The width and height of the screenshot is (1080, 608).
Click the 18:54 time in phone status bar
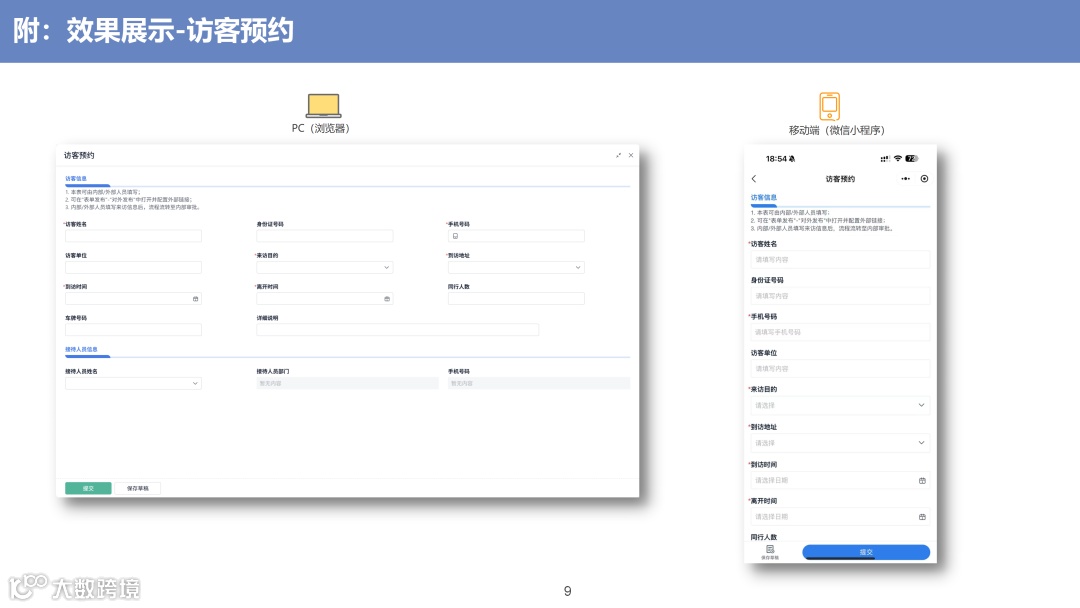776,159
